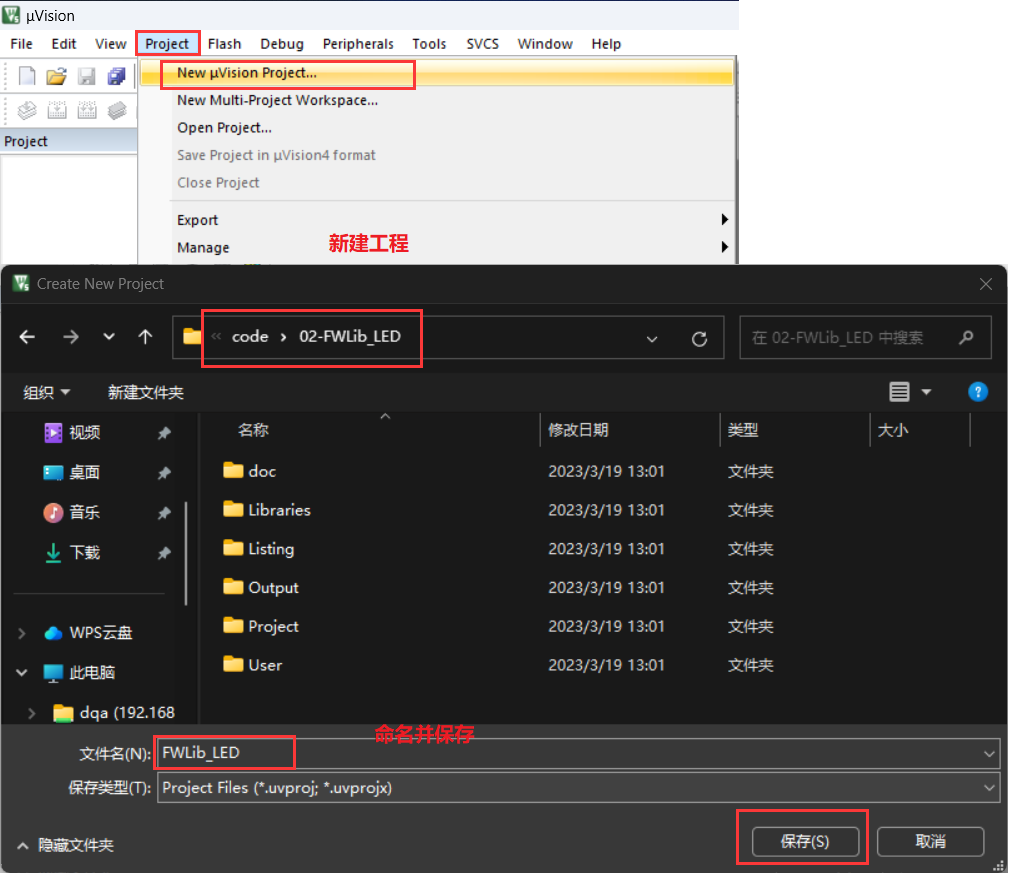Go back in the file dialog

click(27, 336)
